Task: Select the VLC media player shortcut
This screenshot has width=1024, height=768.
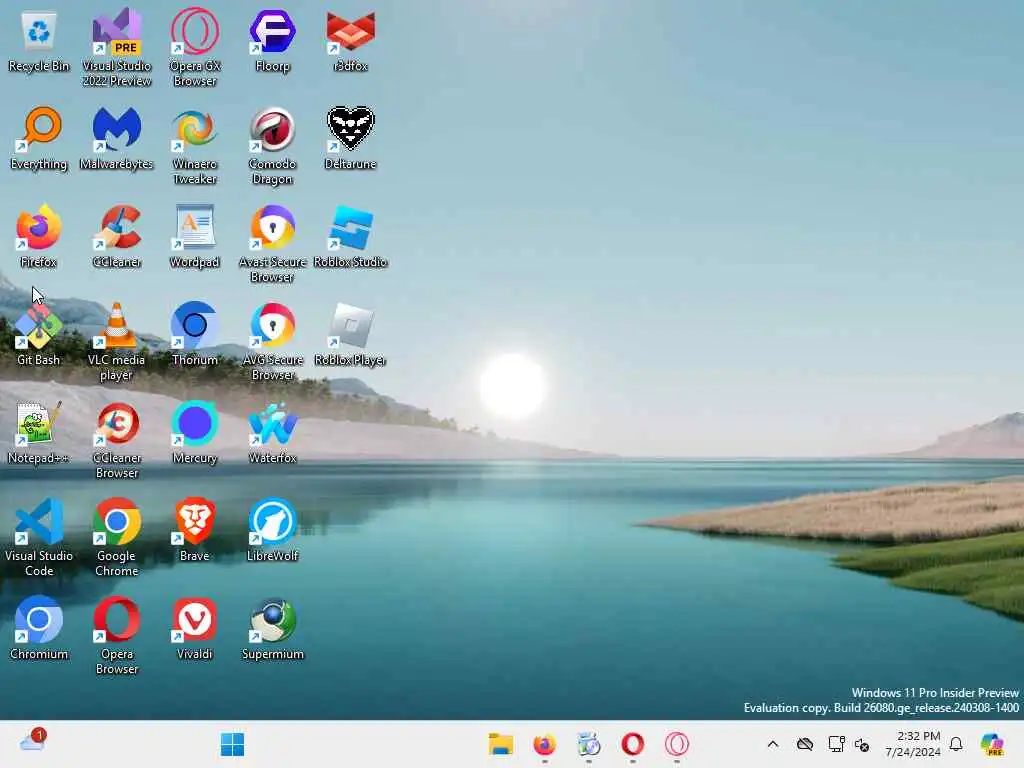Action: point(117,342)
